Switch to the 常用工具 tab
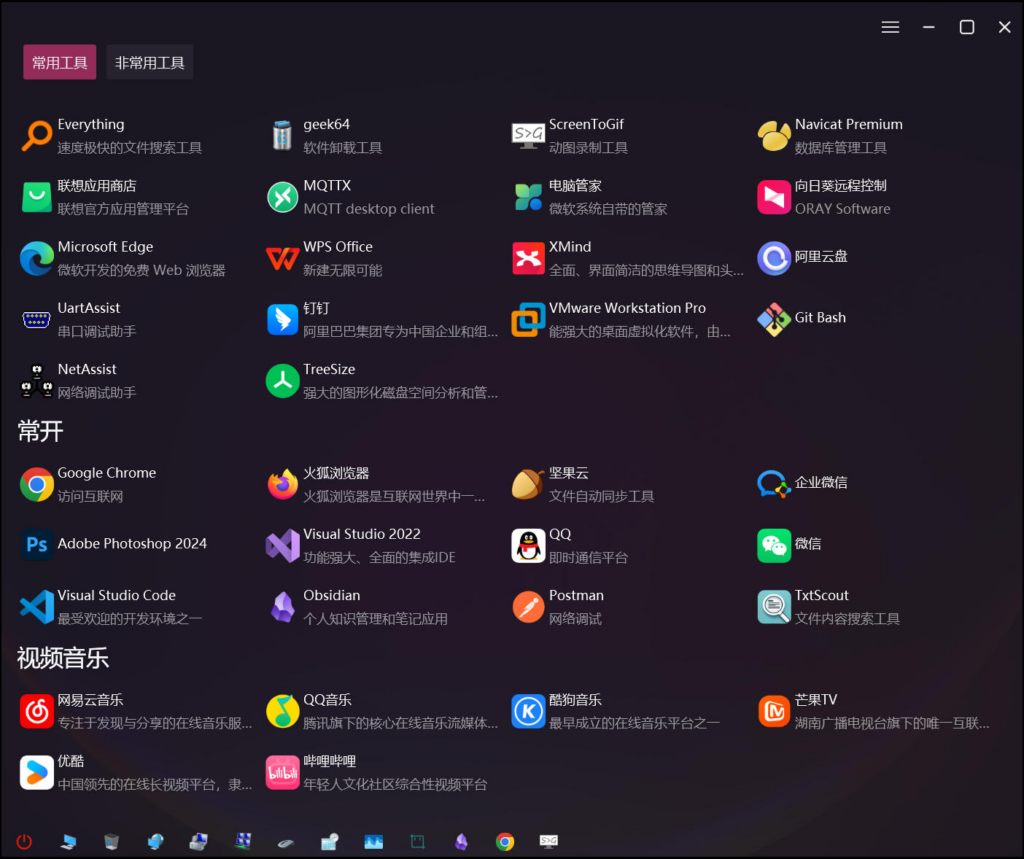This screenshot has width=1024, height=859. click(x=59, y=62)
